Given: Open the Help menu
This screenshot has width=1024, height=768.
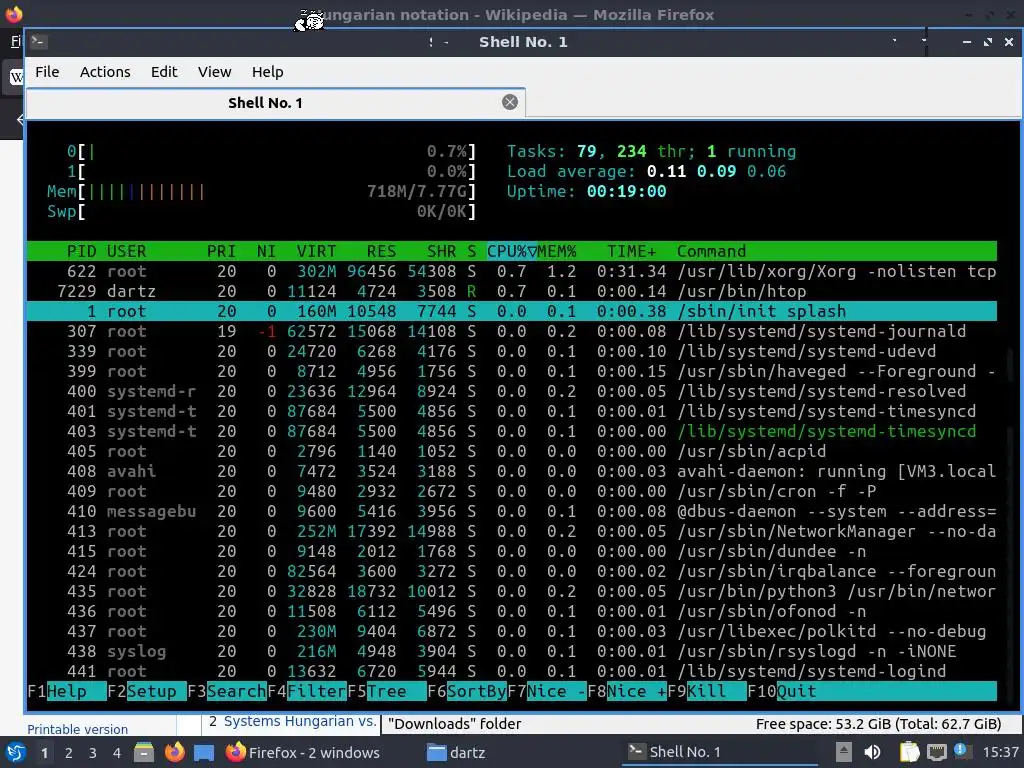Looking at the screenshot, I should click(x=267, y=72).
